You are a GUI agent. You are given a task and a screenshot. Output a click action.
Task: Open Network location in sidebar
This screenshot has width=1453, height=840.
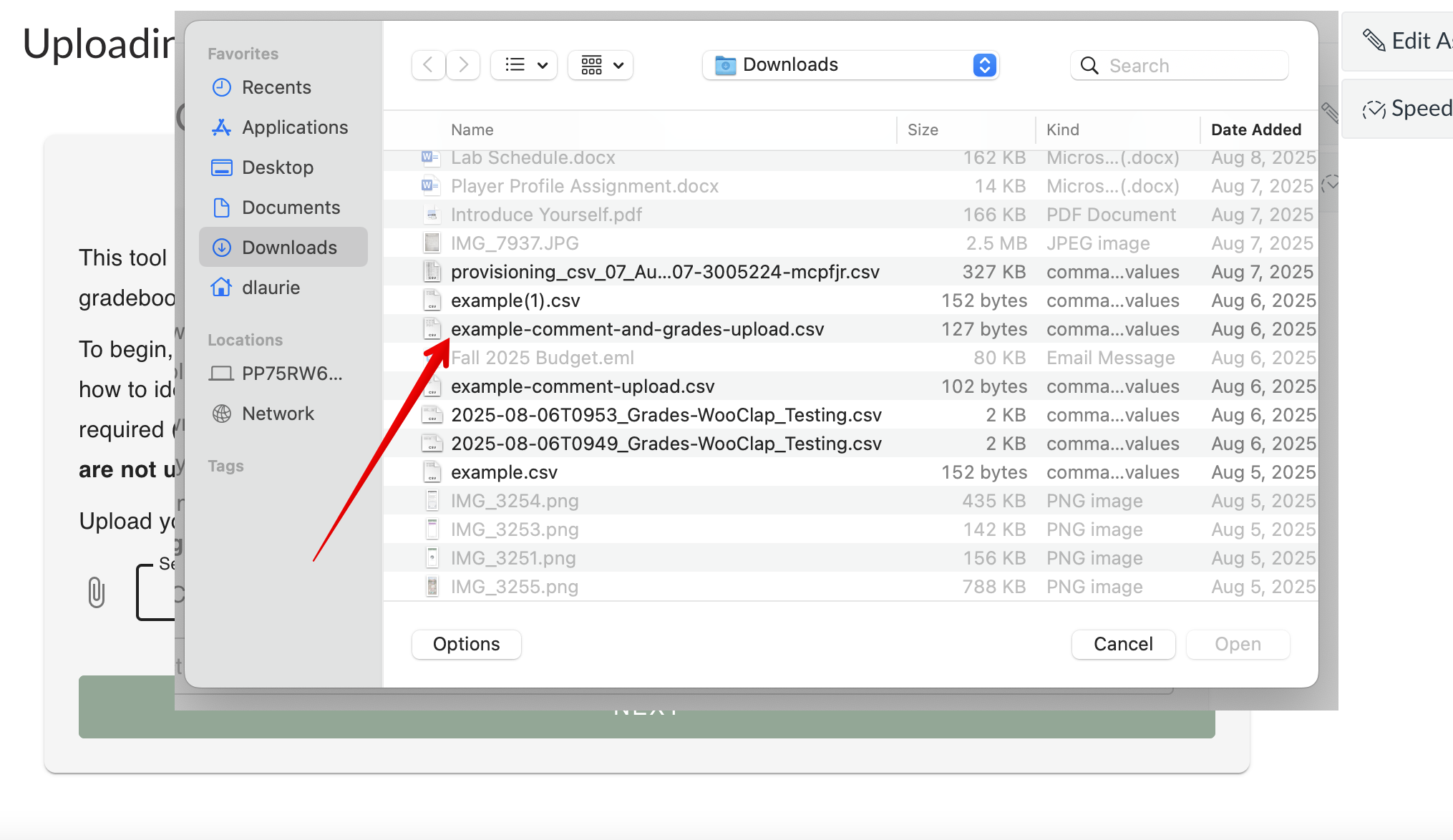[x=277, y=414]
